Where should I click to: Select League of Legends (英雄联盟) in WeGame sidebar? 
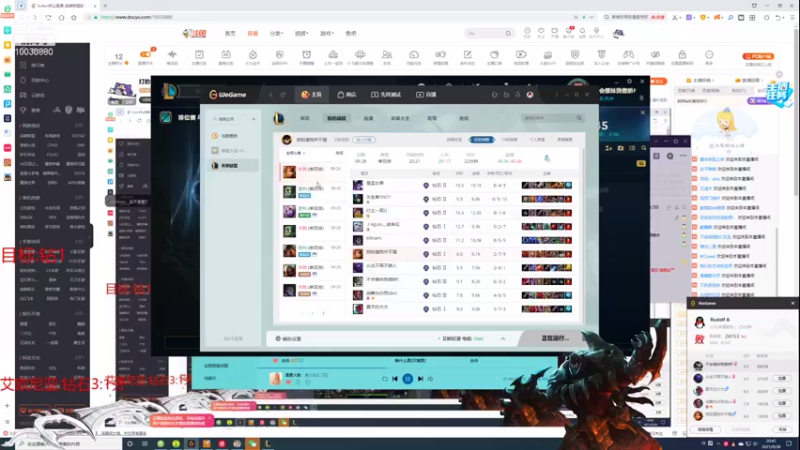[x=234, y=165]
